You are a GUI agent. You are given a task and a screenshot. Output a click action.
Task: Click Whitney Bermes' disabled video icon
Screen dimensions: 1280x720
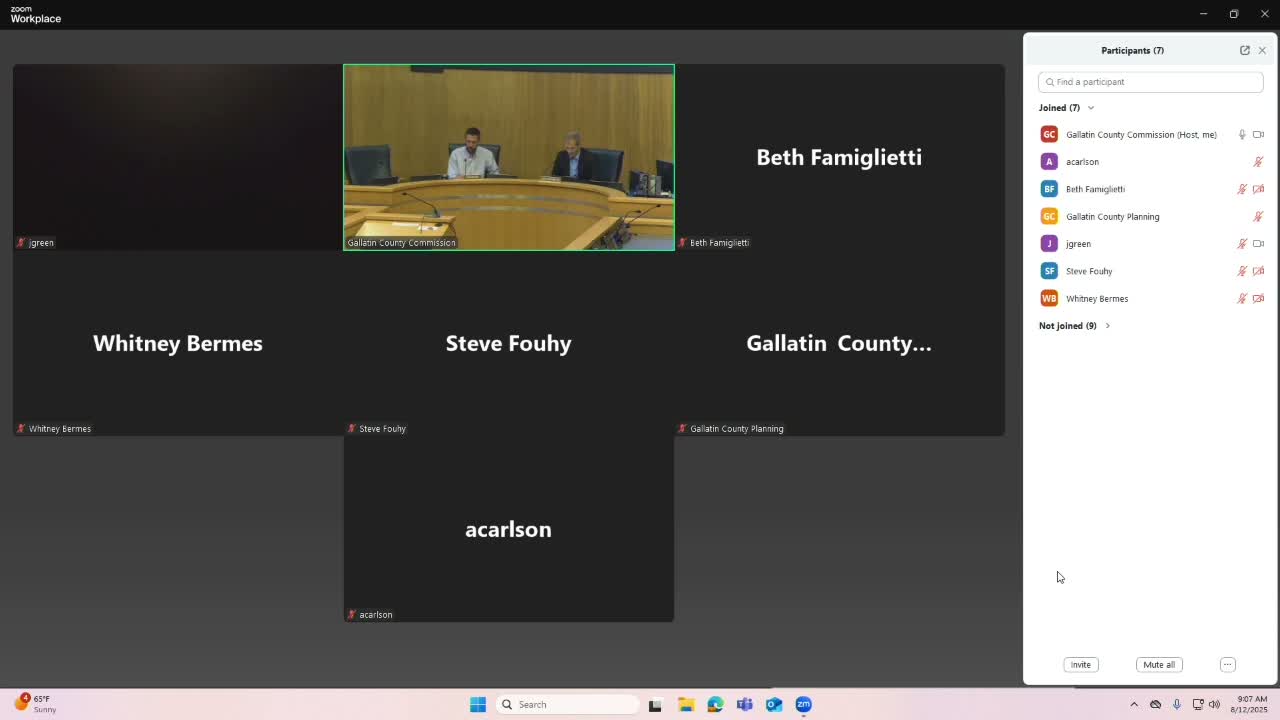point(1258,298)
